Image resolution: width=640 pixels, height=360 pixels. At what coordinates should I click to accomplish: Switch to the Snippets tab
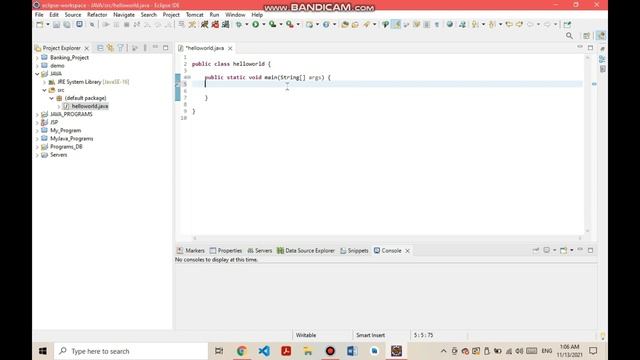(x=354, y=251)
